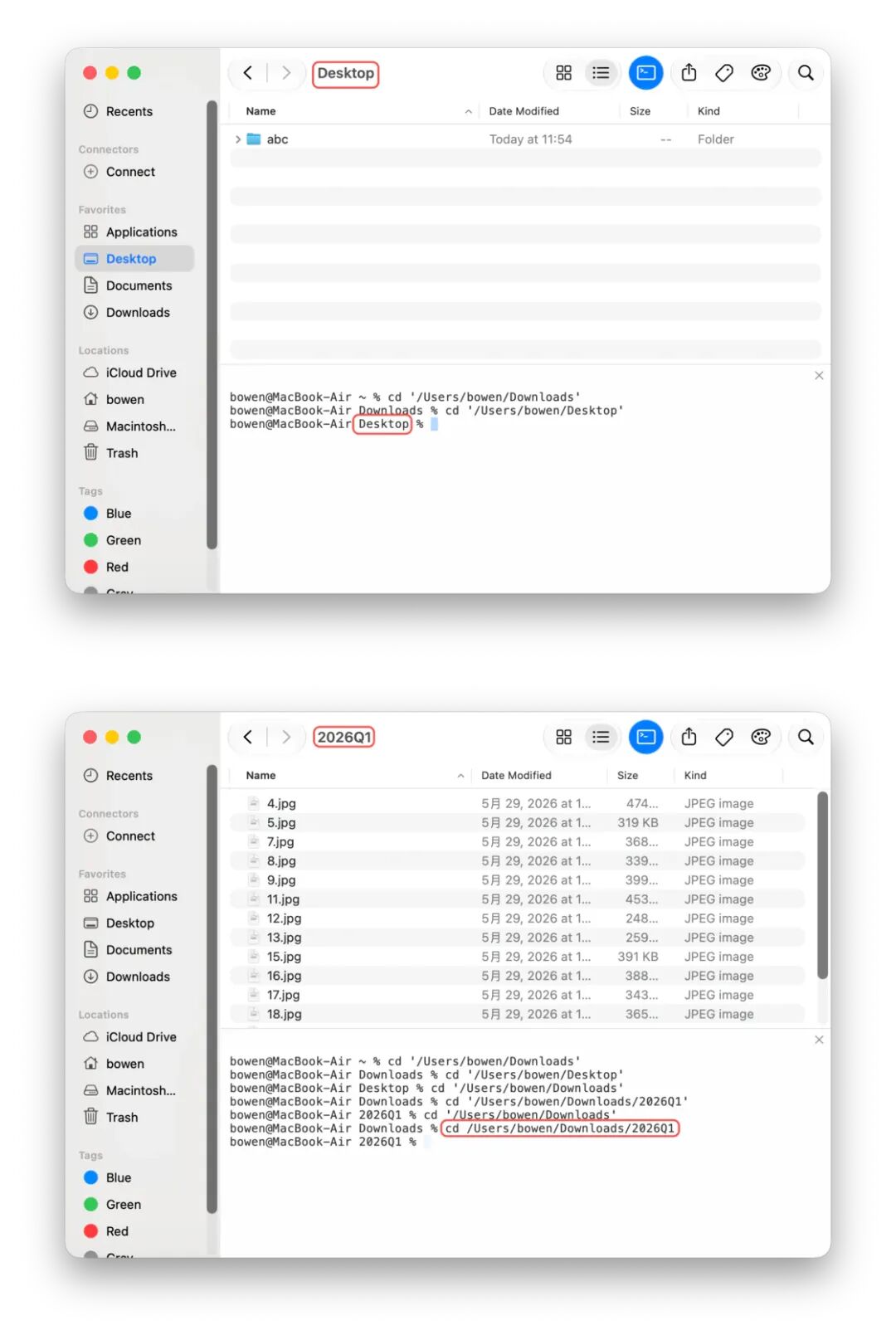
Task: Open the color palette icon in the 2026Q1 window
Action: (761, 737)
